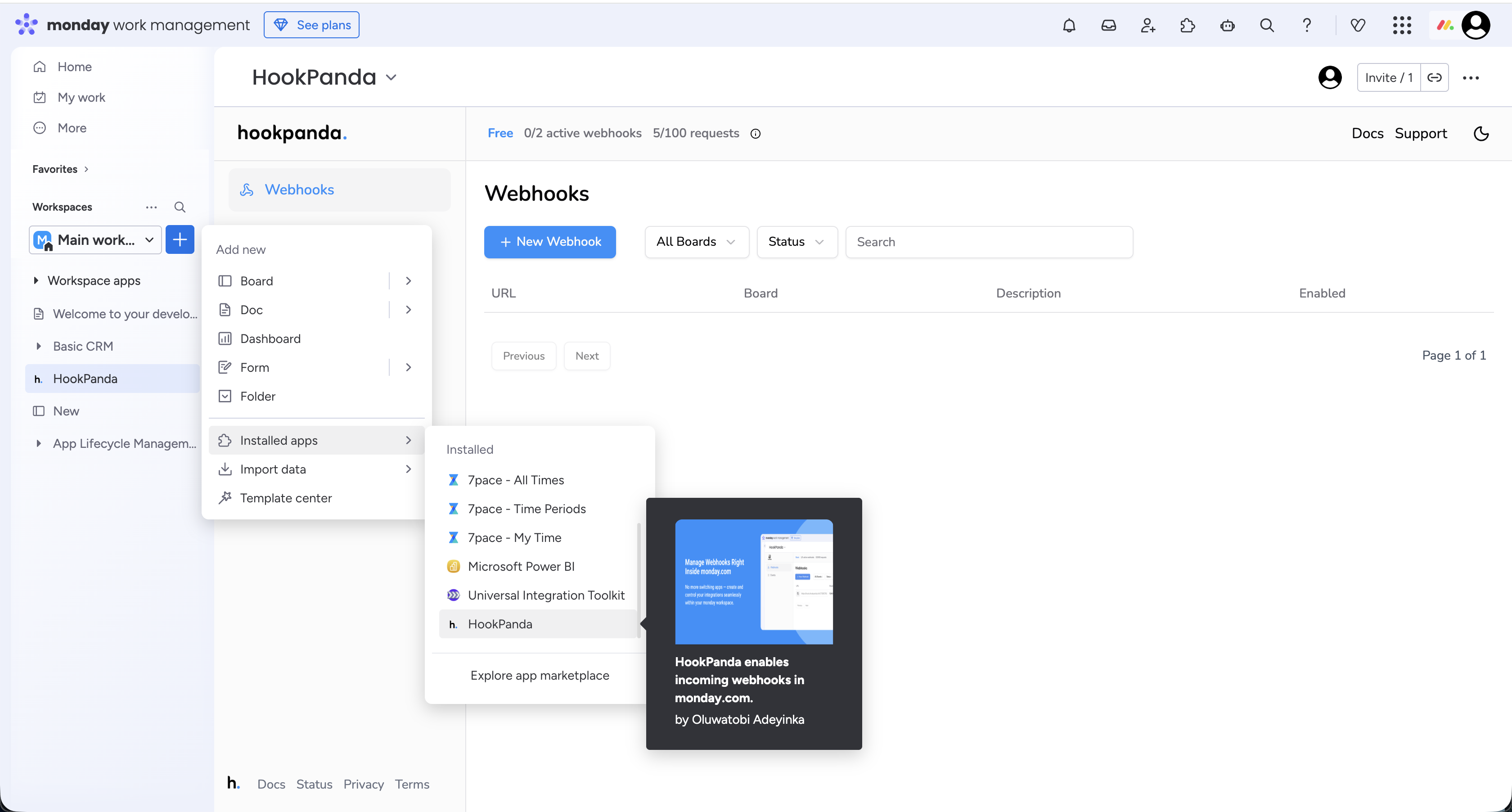Click the search magnifier in top bar
The height and width of the screenshot is (812, 1512).
click(1267, 25)
